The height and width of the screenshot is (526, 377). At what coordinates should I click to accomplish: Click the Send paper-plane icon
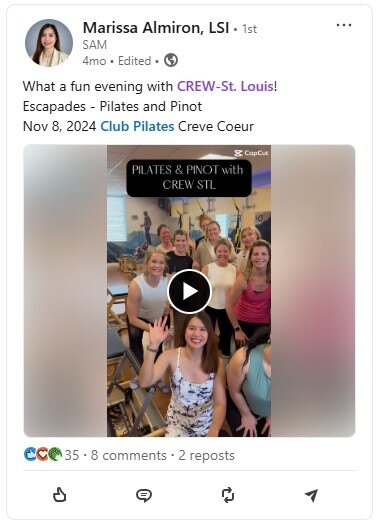311,495
